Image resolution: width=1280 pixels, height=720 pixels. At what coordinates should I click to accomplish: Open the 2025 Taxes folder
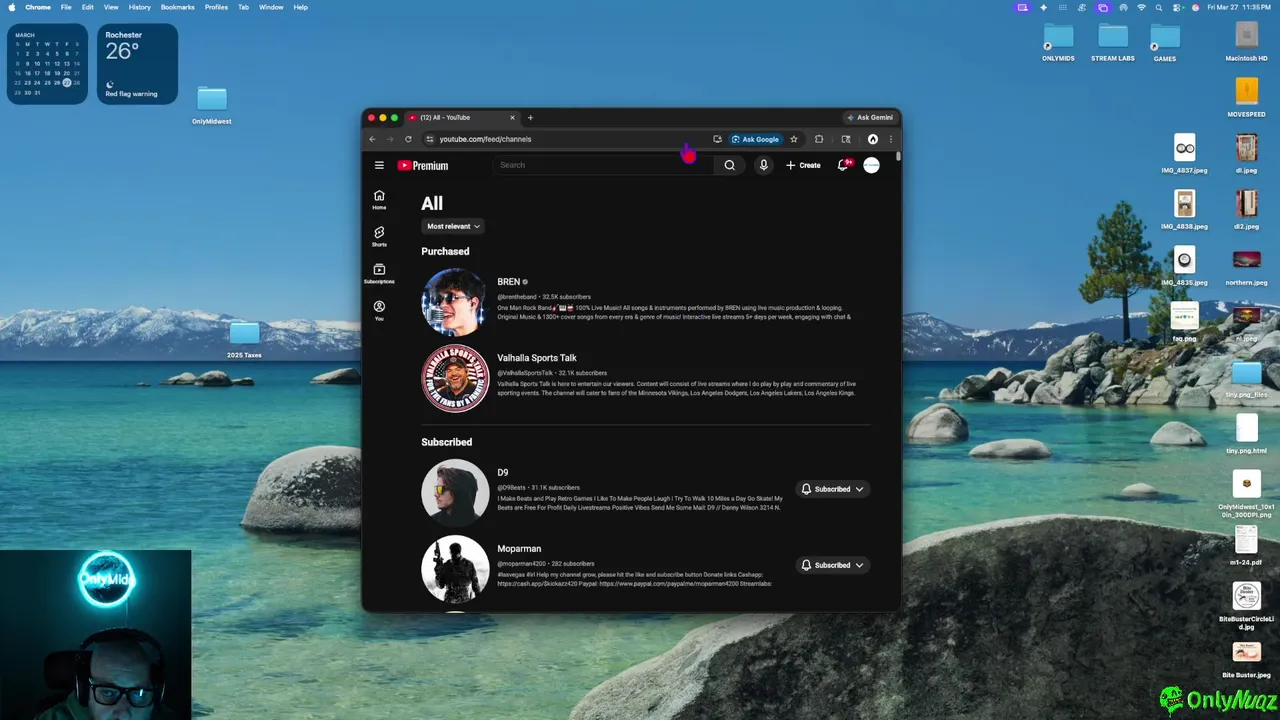(x=244, y=339)
